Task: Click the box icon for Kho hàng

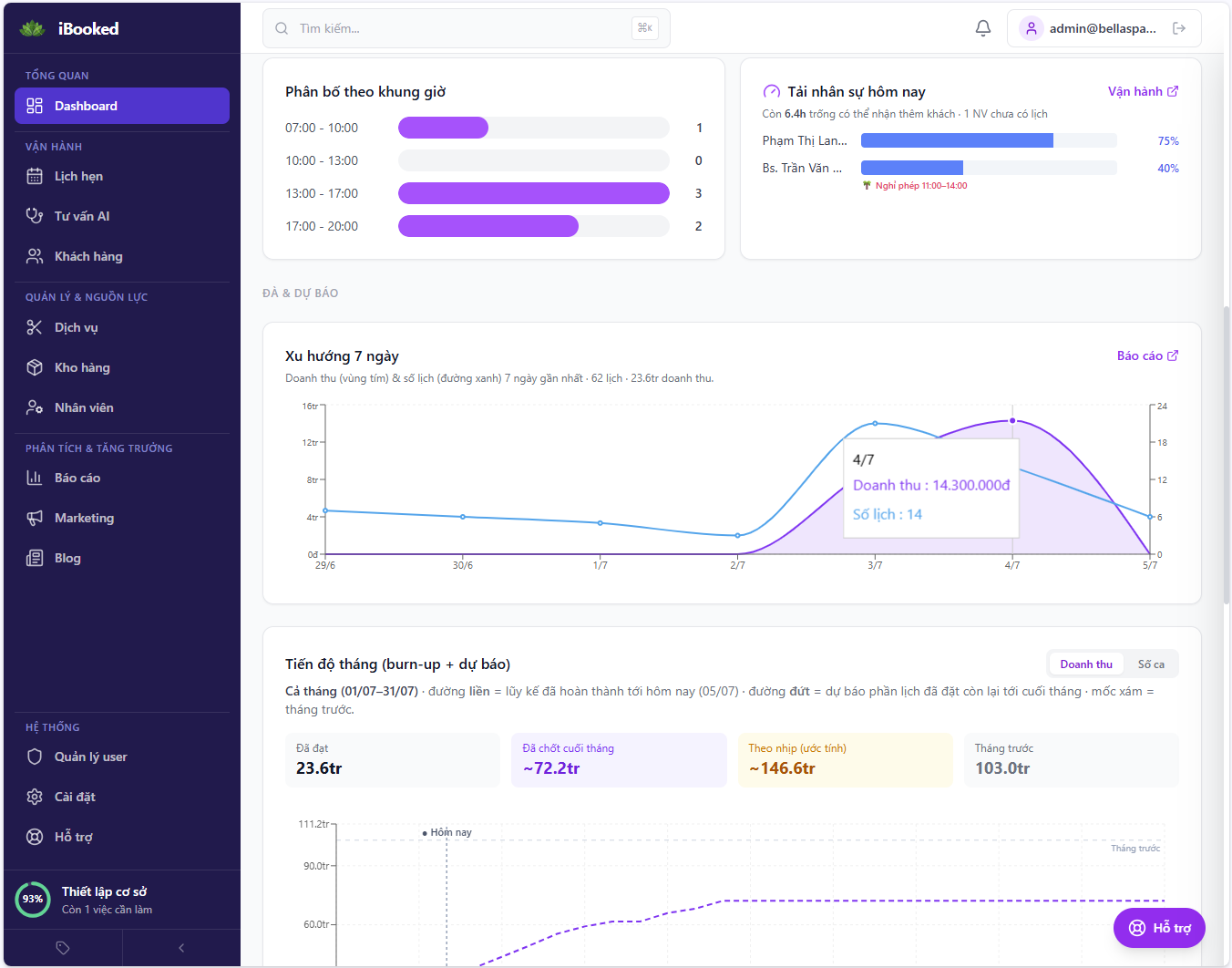Action: coord(35,367)
